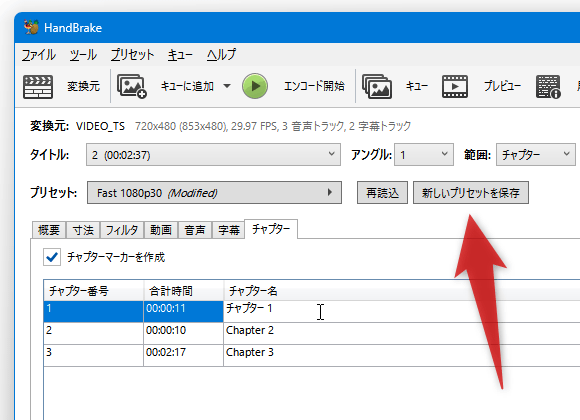Click エンコード開始 label
580x420 pixels.
(314, 86)
